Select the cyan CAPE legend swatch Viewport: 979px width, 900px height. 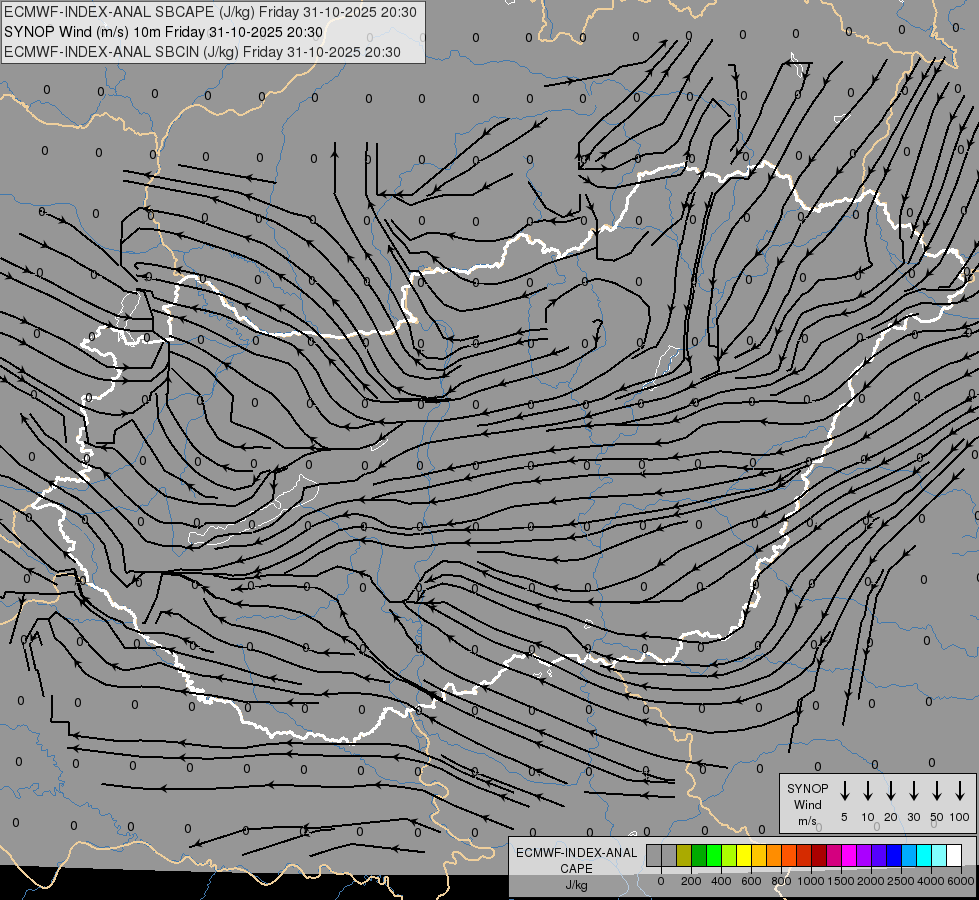[x=924, y=855]
